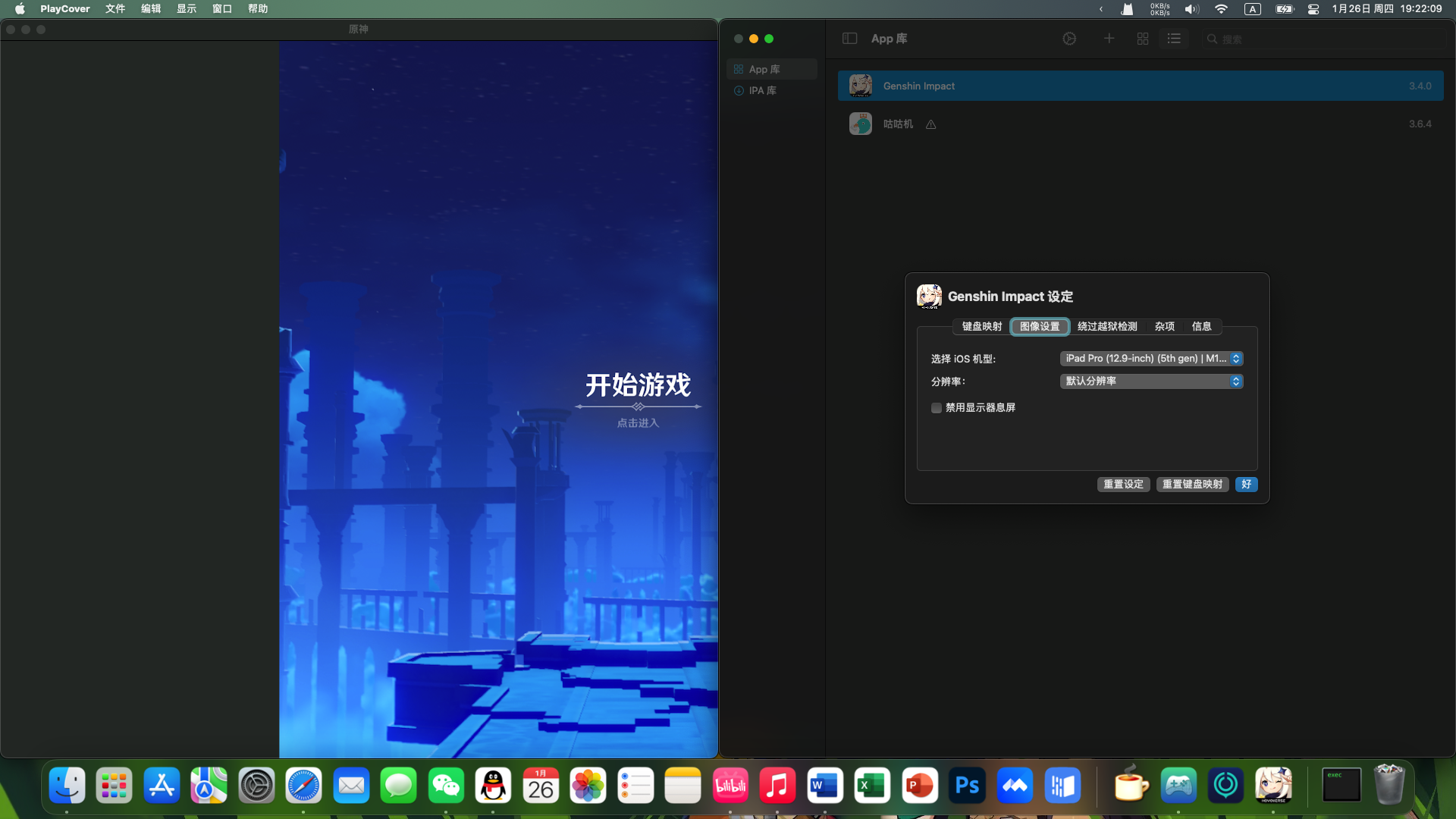Switch to list view icon
The image size is (1456, 819).
1174,39
